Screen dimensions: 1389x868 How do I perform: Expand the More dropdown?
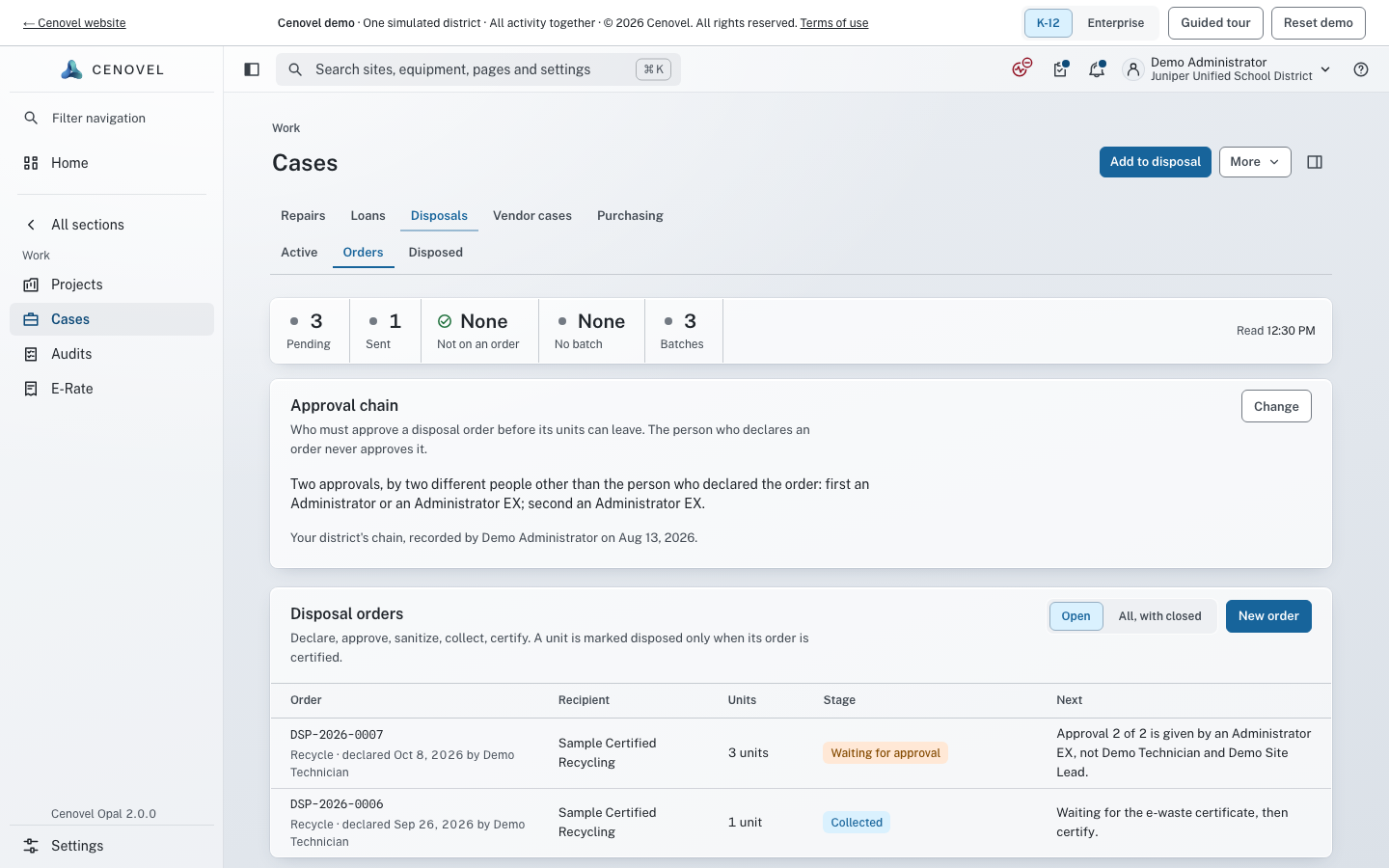coord(1255,162)
